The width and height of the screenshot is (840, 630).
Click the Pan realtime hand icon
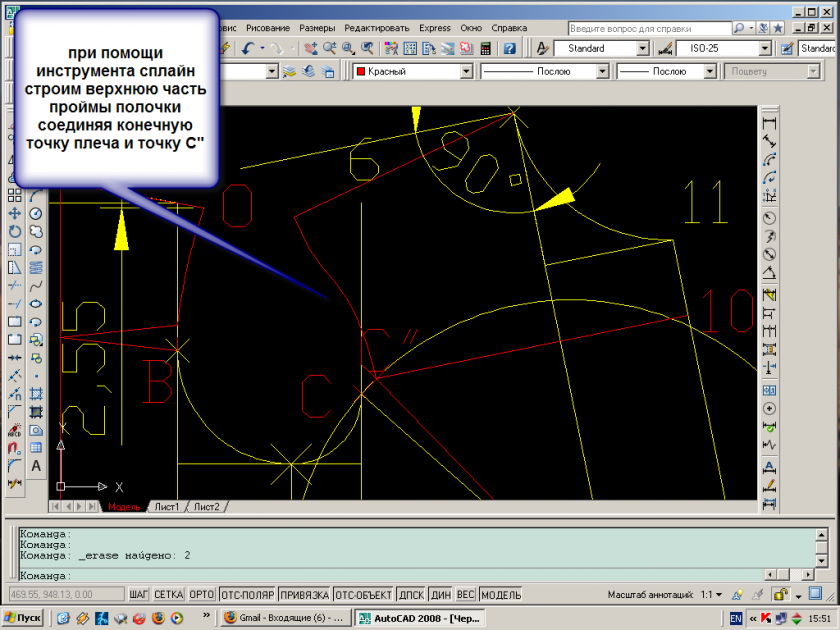pyautogui.click(x=311, y=48)
